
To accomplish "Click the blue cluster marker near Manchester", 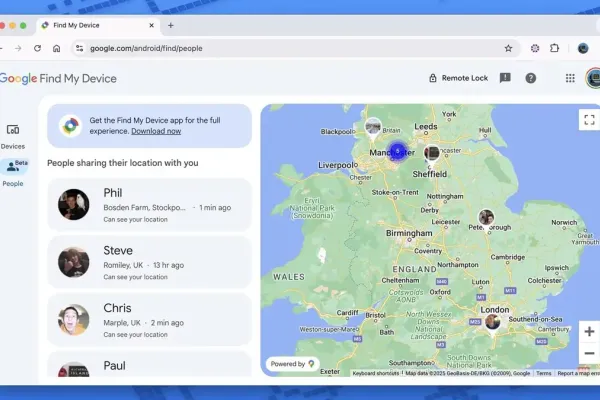I will coord(398,151).
